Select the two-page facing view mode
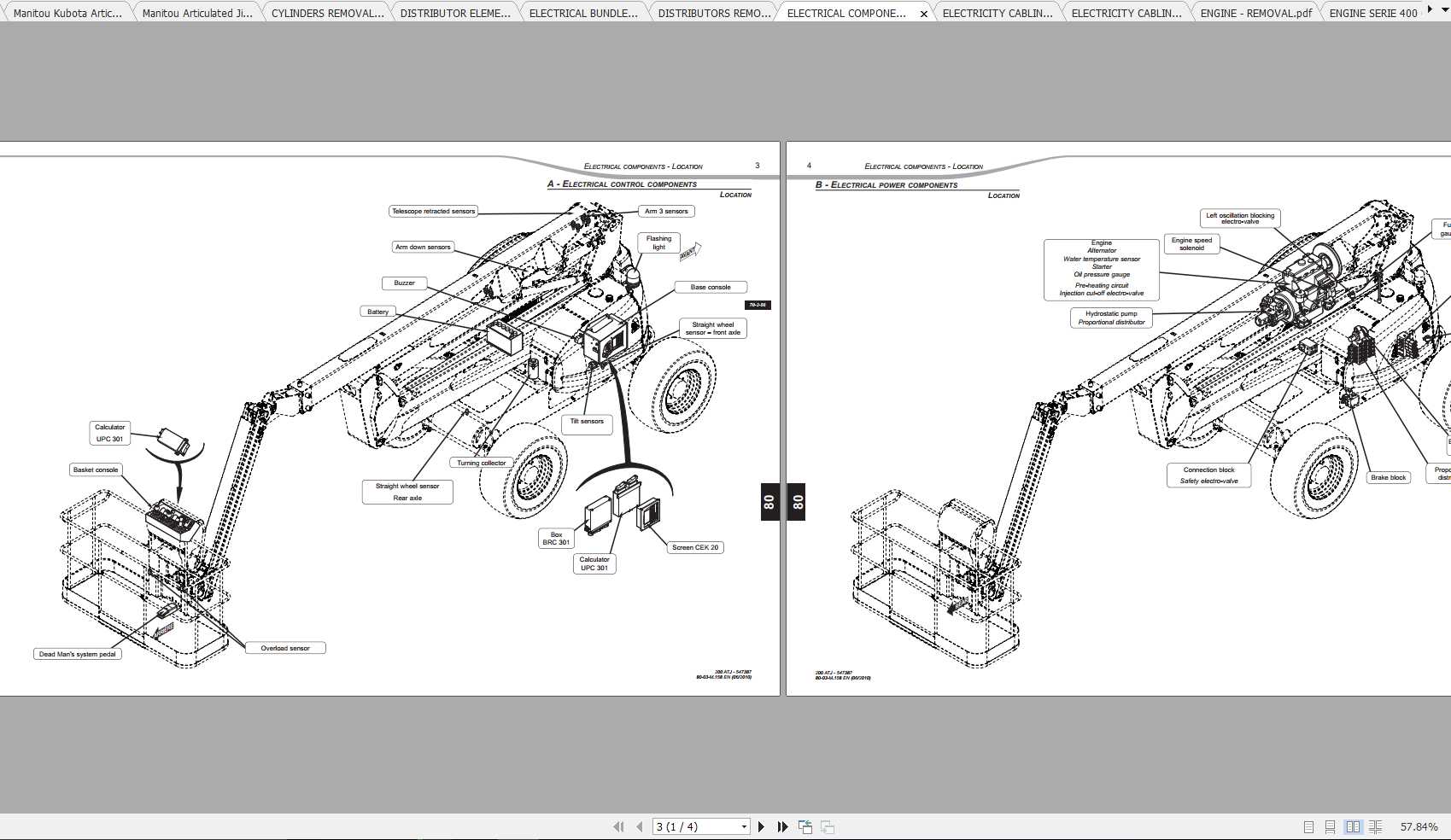Viewport: 1451px width, 840px height. pos(1354,826)
